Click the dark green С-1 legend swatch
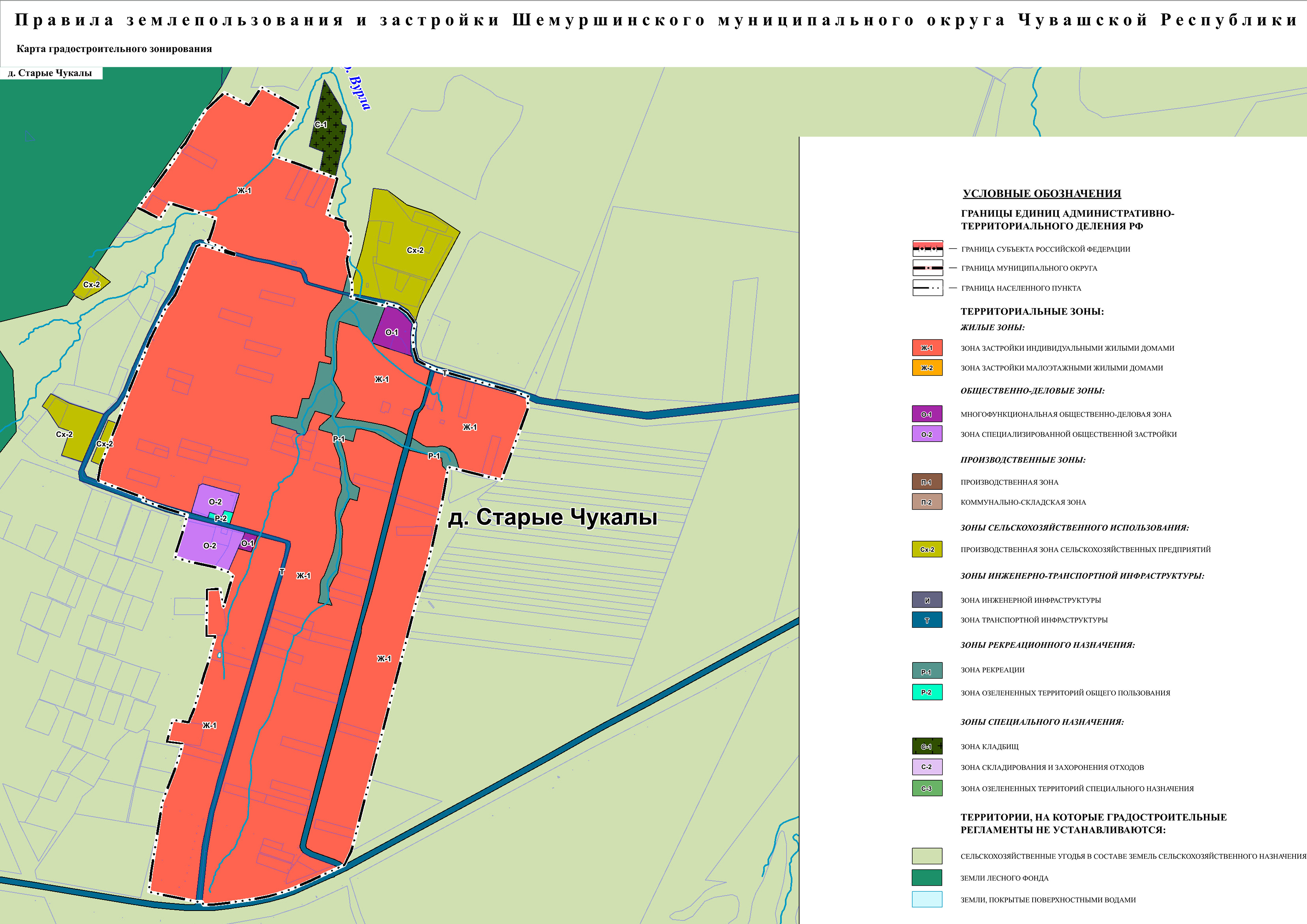The image size is (1307, 924). click(x=927, y=746)
